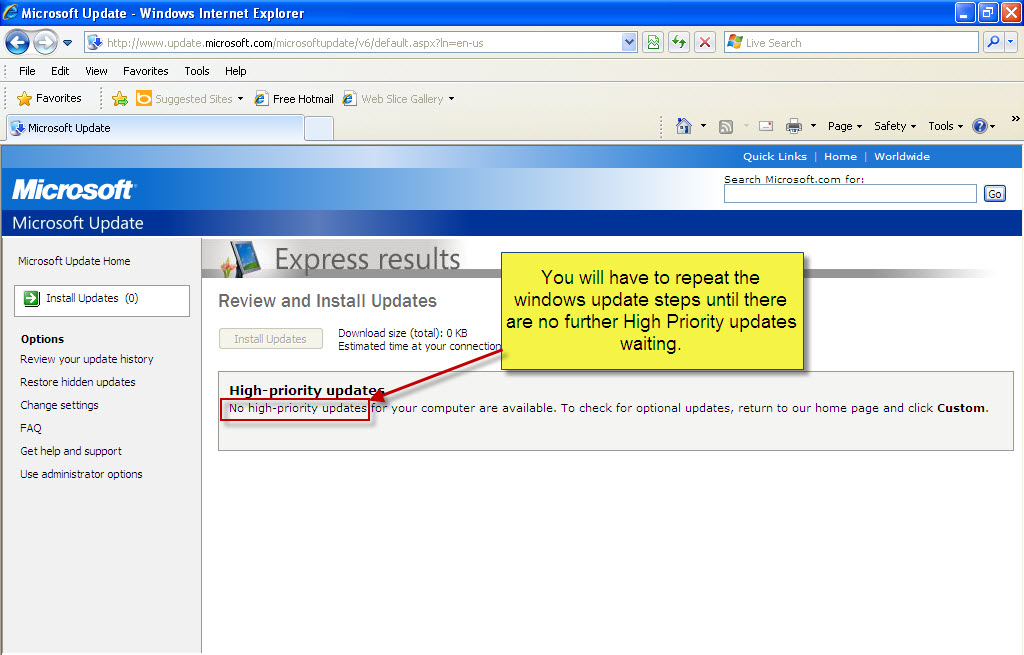Open the Use administrator options link
Screen dimensions: 1024x655
pos(81,474)
